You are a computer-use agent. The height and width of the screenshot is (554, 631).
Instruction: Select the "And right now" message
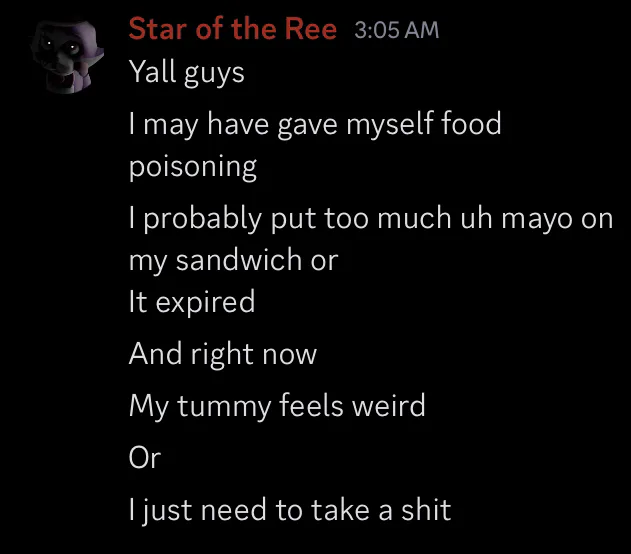pos(223,354)
